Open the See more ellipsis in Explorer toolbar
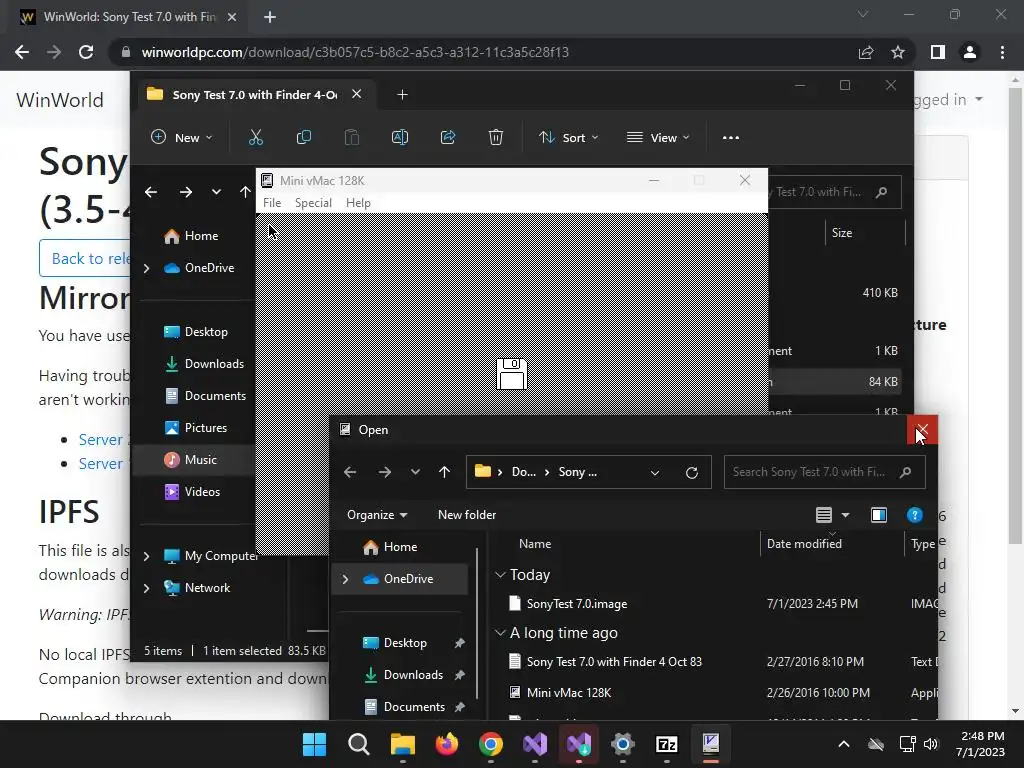This screenshot has width=1024, height=768. [x=731, y=138]
